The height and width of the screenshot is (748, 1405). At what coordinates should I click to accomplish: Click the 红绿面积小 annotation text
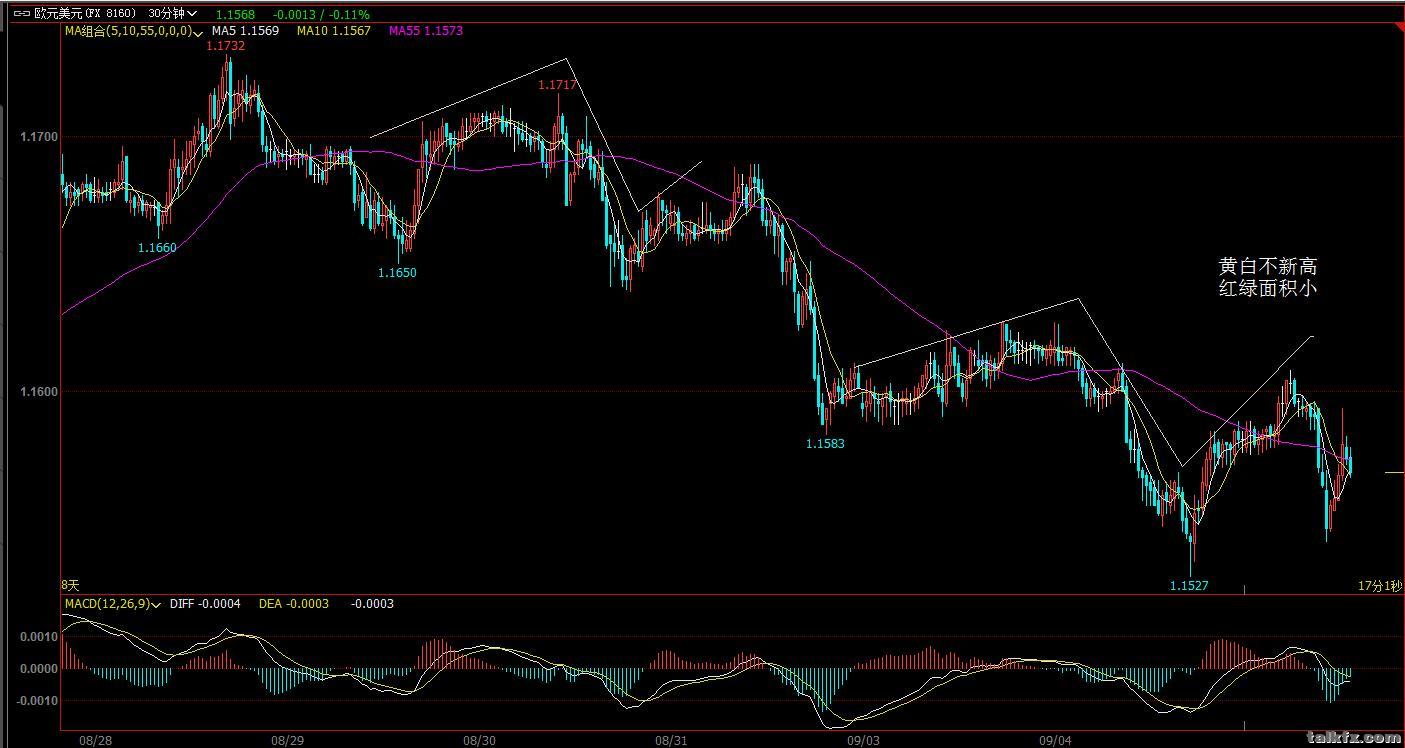click(x=1268, y=288)
